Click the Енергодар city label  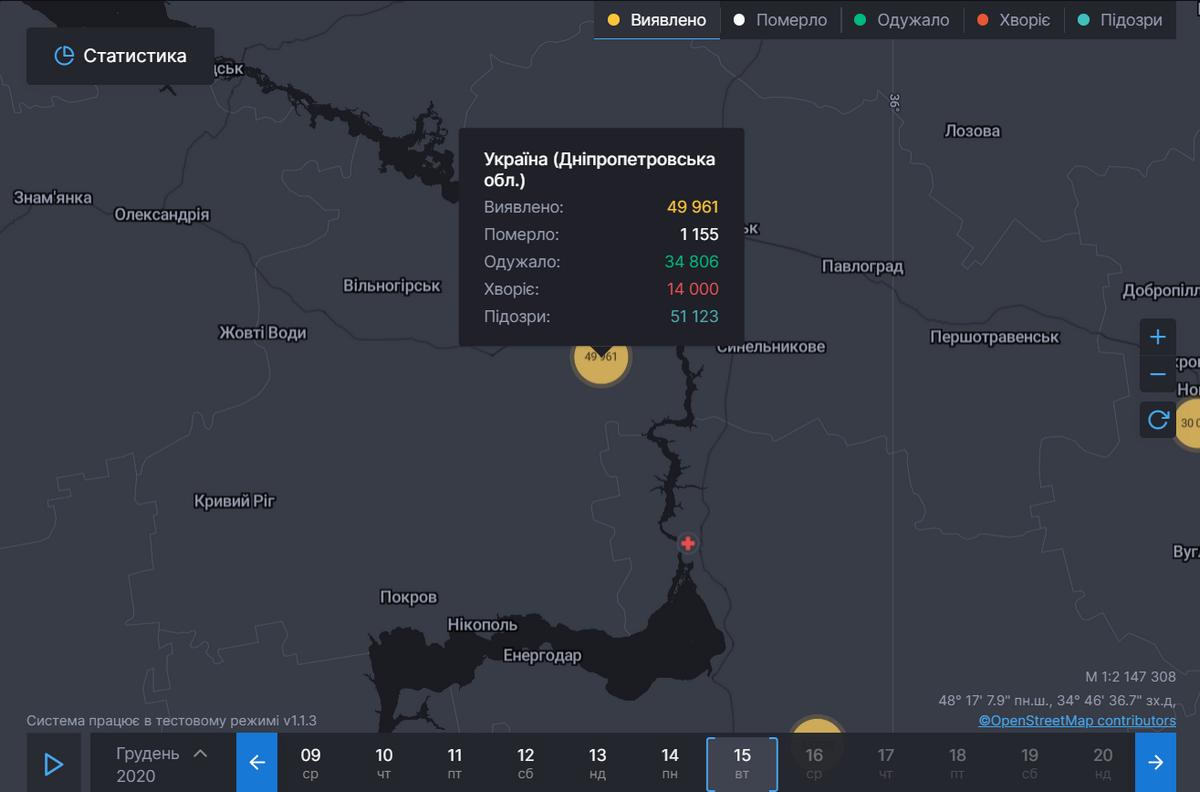542,656
